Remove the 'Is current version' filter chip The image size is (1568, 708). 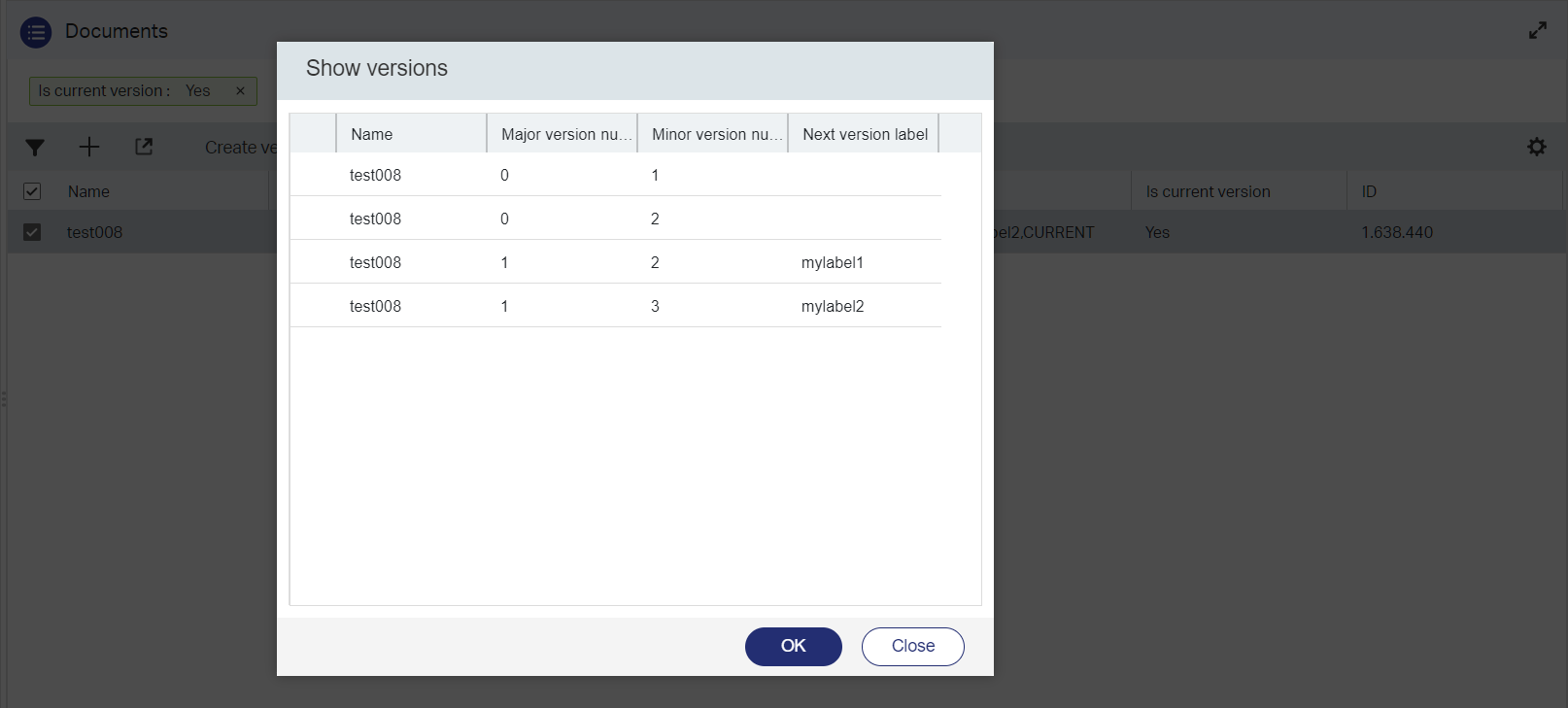click(x=240, y=91)
